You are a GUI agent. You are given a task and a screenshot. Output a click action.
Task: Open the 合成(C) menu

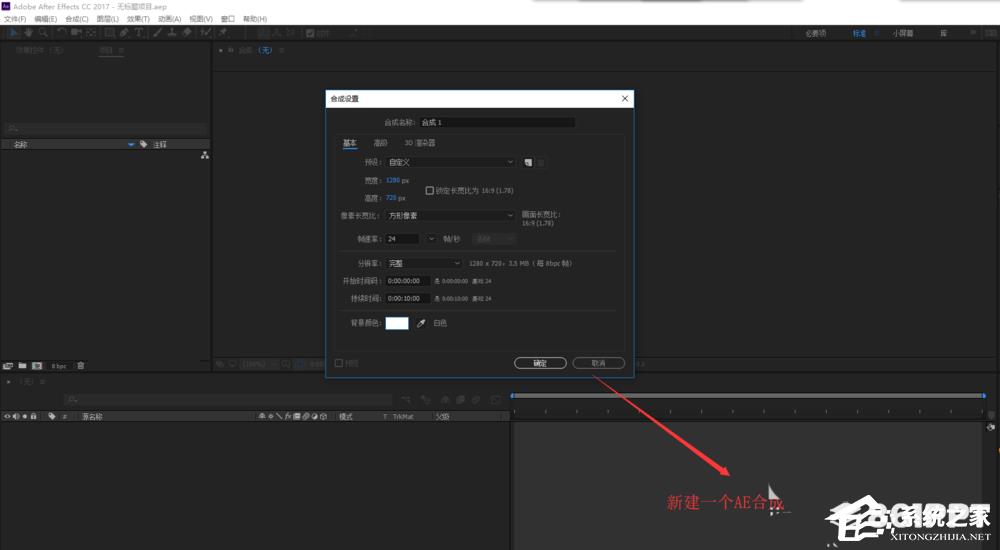(x=77, y=19)
